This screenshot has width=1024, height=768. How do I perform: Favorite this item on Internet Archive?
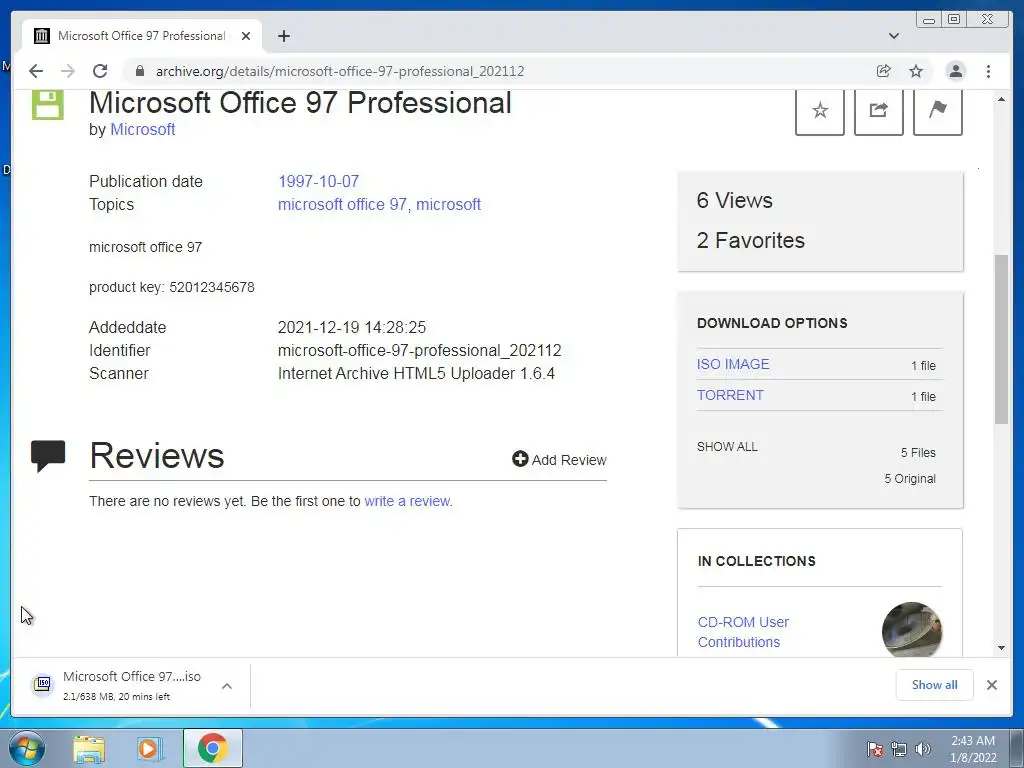click(x=820, y=110)
